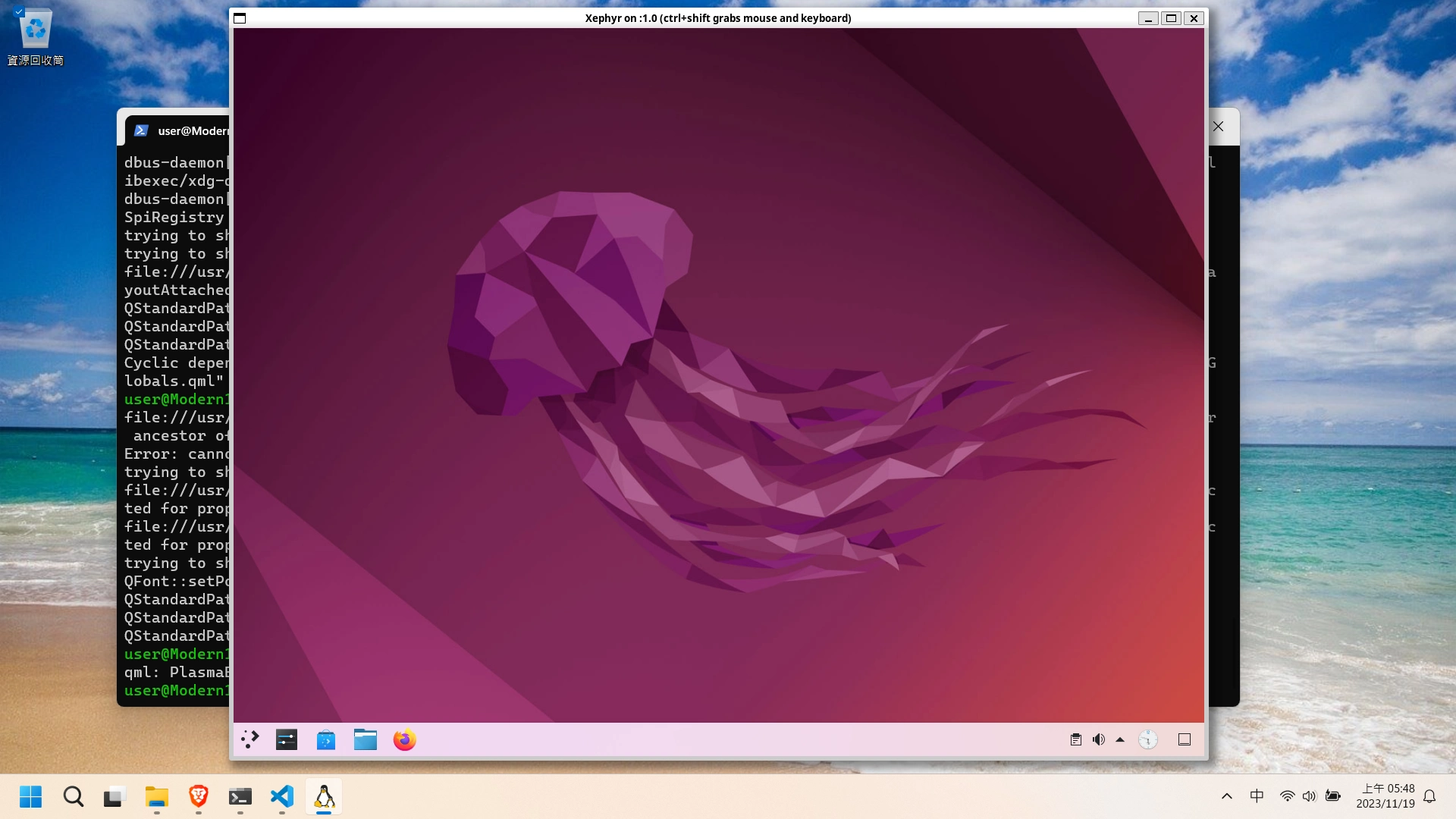
Task: Select the user@Modern terminal tab
Action: [182, 130]
